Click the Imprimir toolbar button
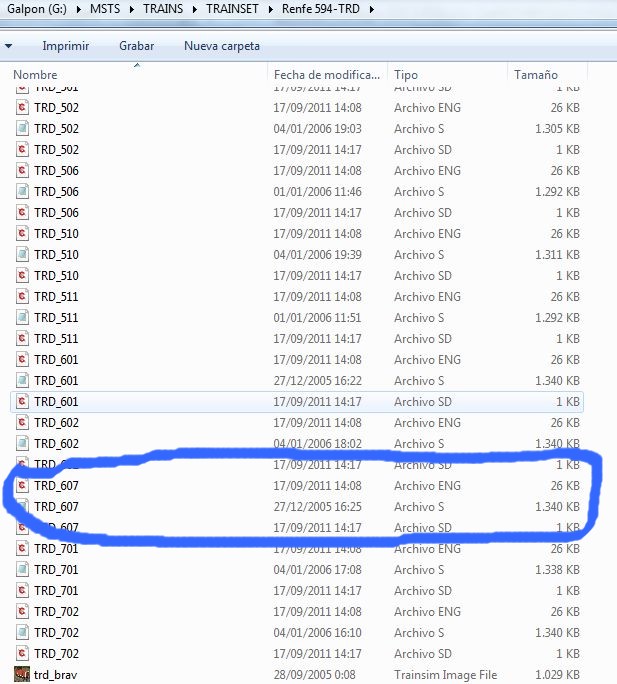 (66, 46)
